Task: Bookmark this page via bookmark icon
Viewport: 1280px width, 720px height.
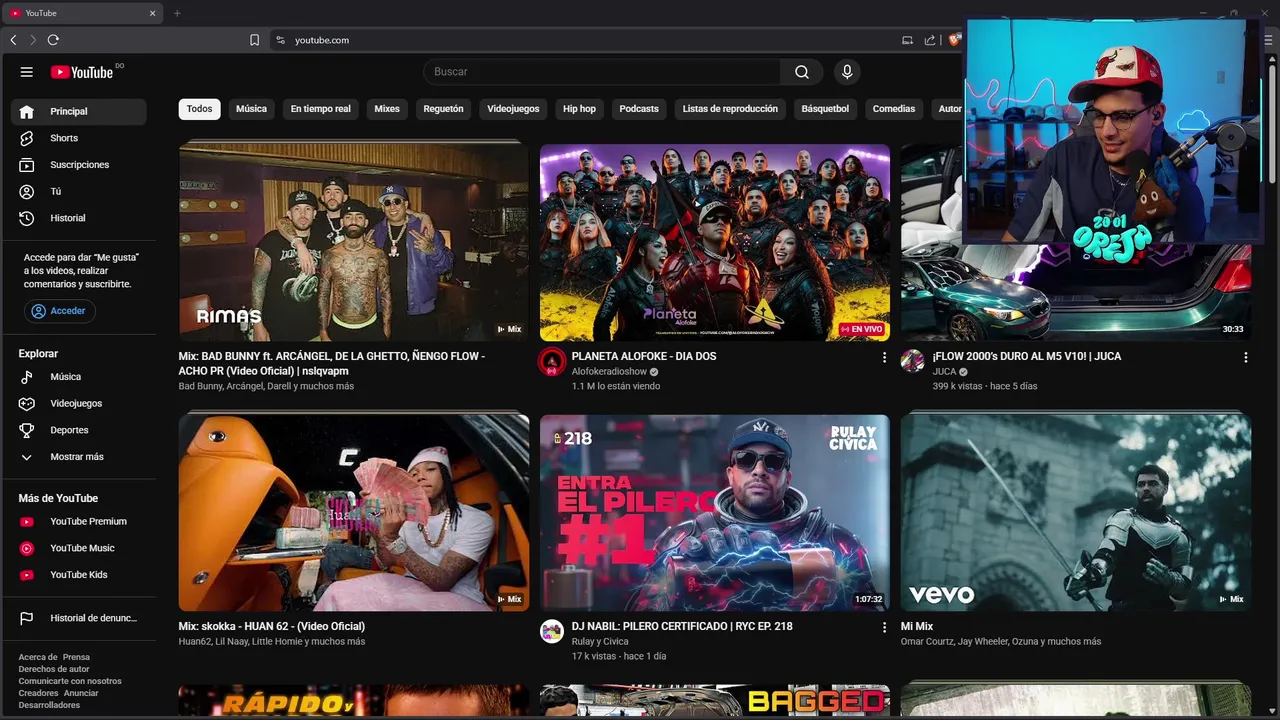Action: tap(254, 40)
